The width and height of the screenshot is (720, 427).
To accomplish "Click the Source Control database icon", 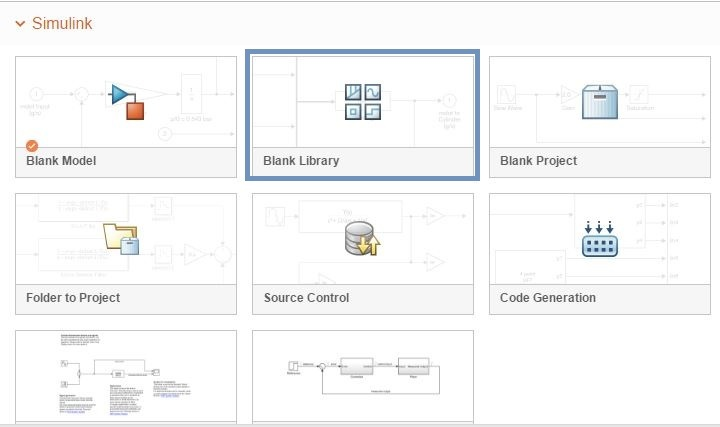I will pyautogui.click(x=362, y=238).
